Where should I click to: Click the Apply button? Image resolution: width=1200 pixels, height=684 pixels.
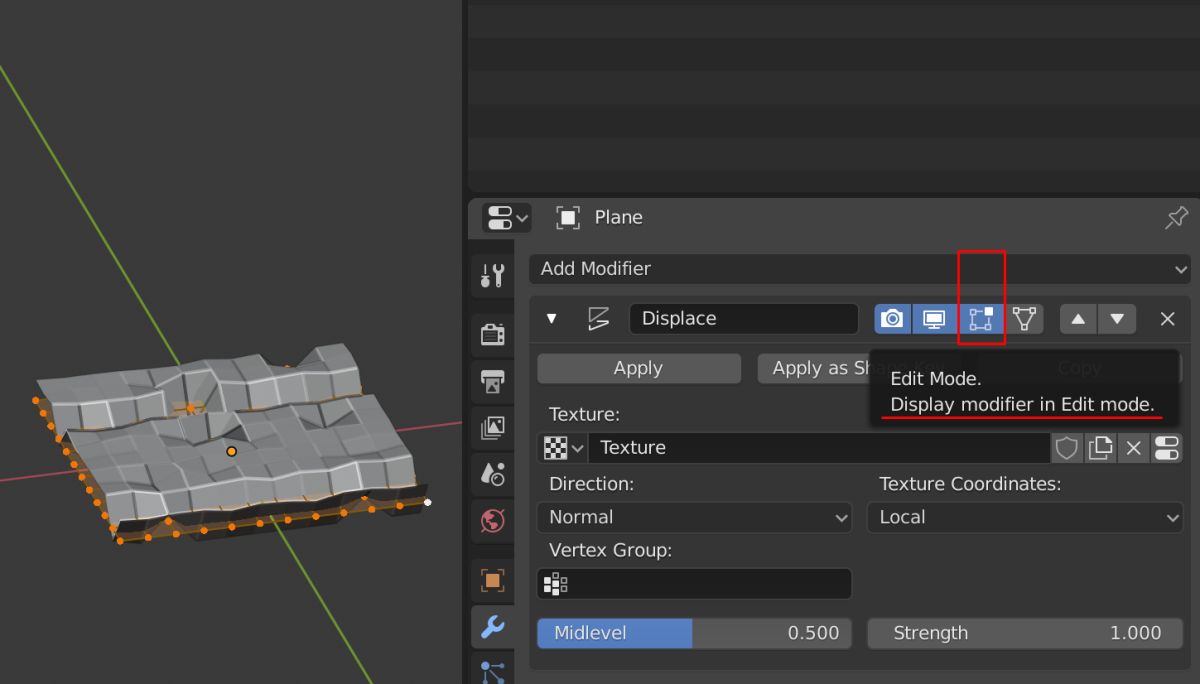pyautogui.click(x=639, y=368)
